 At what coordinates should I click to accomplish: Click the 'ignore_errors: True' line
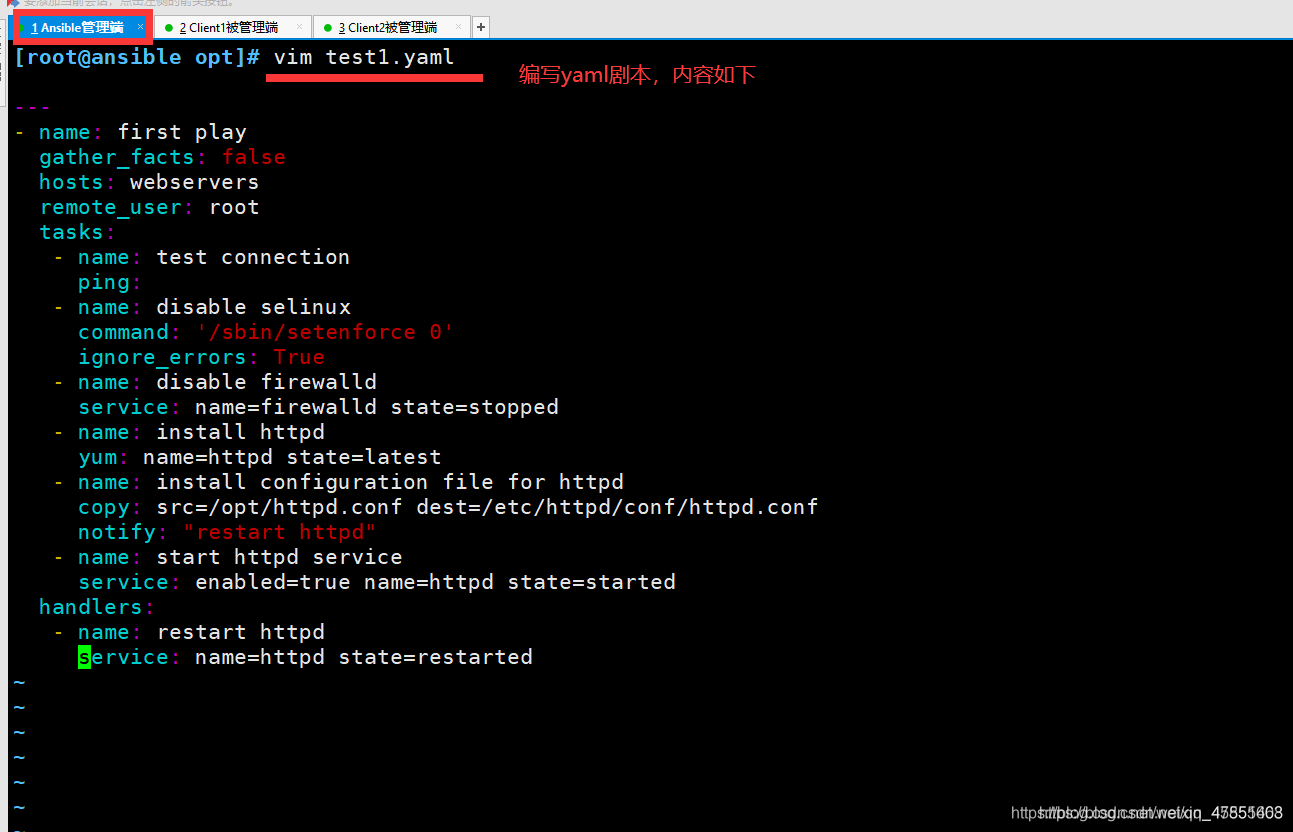pos(201,357)
